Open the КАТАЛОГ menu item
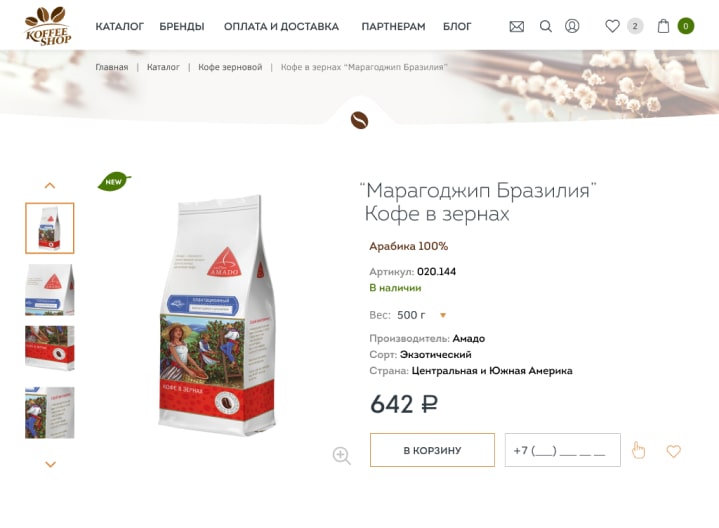This screenshot has width=719, height=528. coord(120,27)
